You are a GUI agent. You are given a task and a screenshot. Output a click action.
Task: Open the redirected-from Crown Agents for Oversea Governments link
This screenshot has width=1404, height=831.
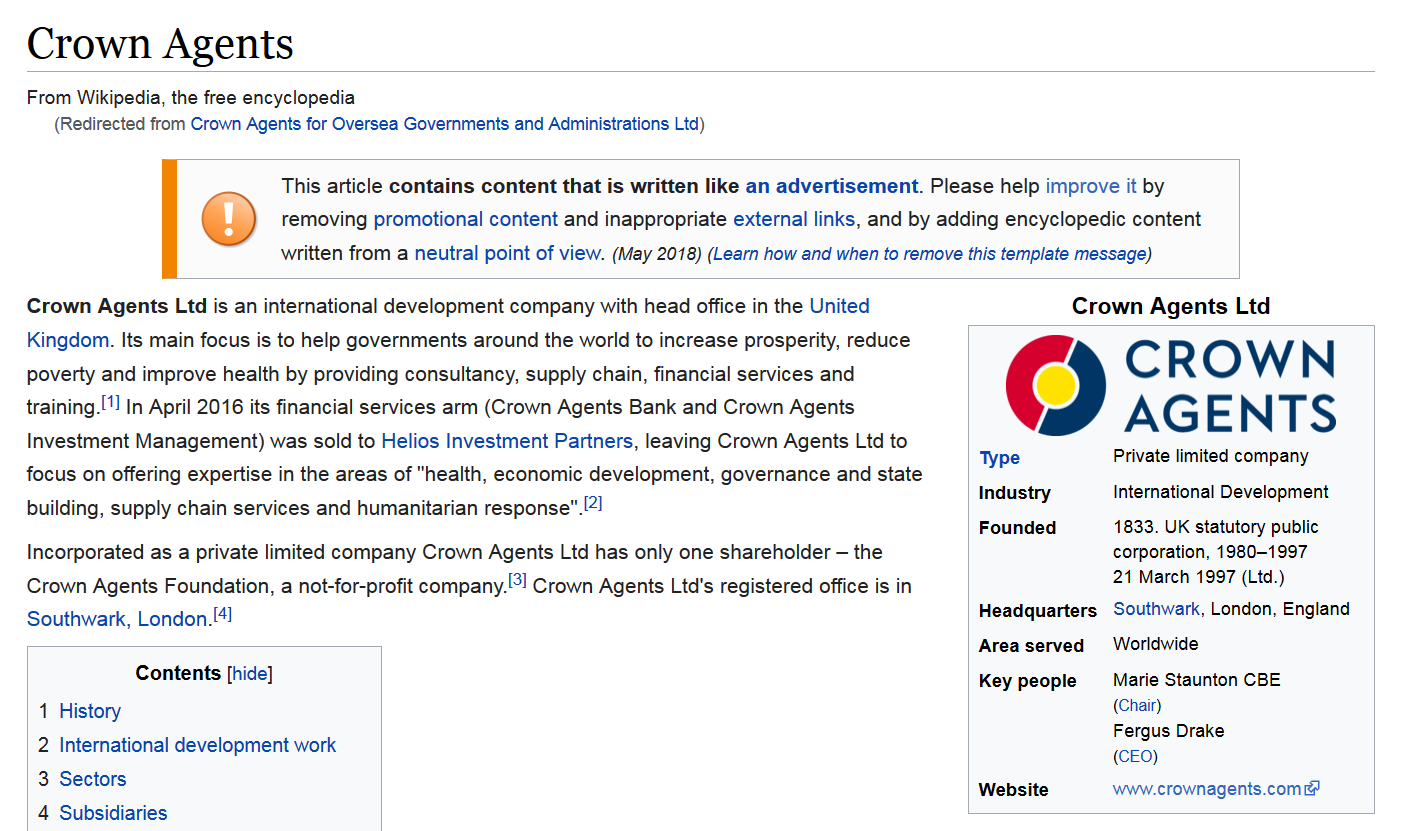coord(444,124)
